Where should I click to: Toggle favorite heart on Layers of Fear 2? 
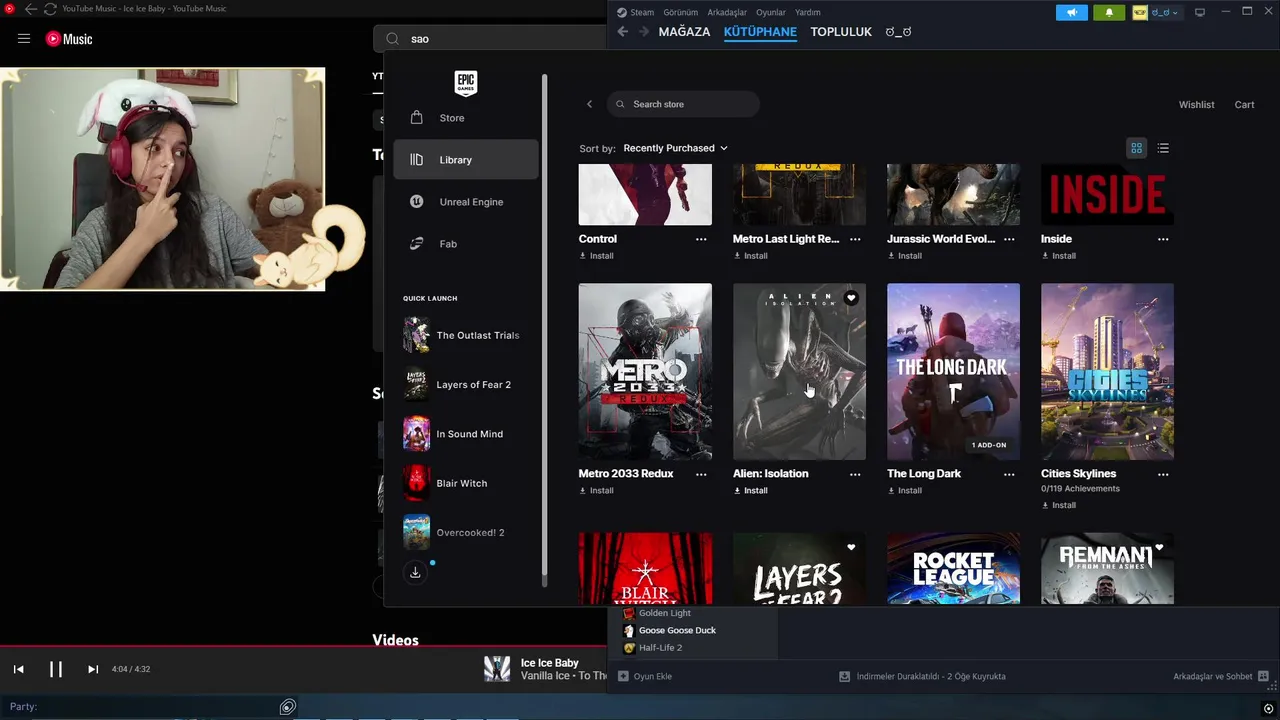tap(851, 547)
